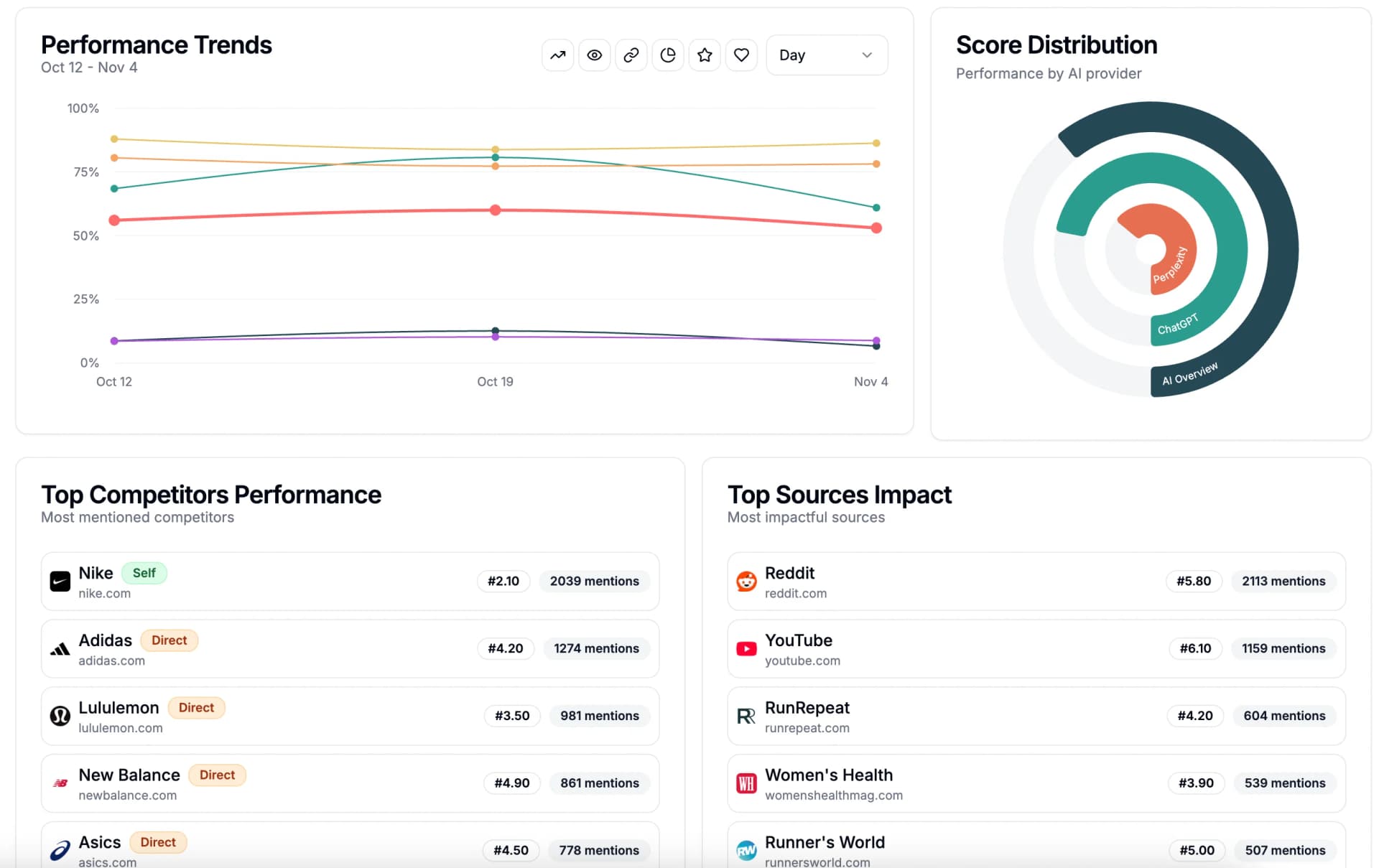Viewport: 1379px width, 868px height.
Task: Open the lululemon.com link
Action: 121,728
